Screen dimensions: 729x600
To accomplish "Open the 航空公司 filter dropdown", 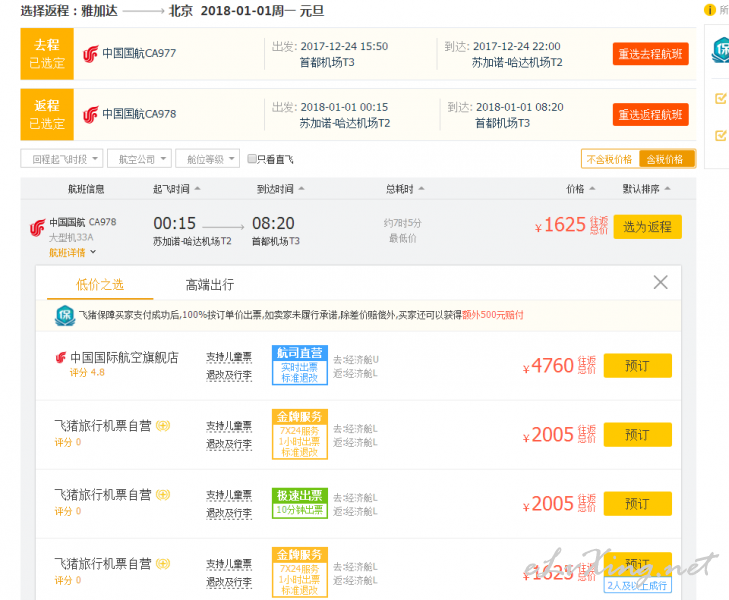I will point(139,158).
